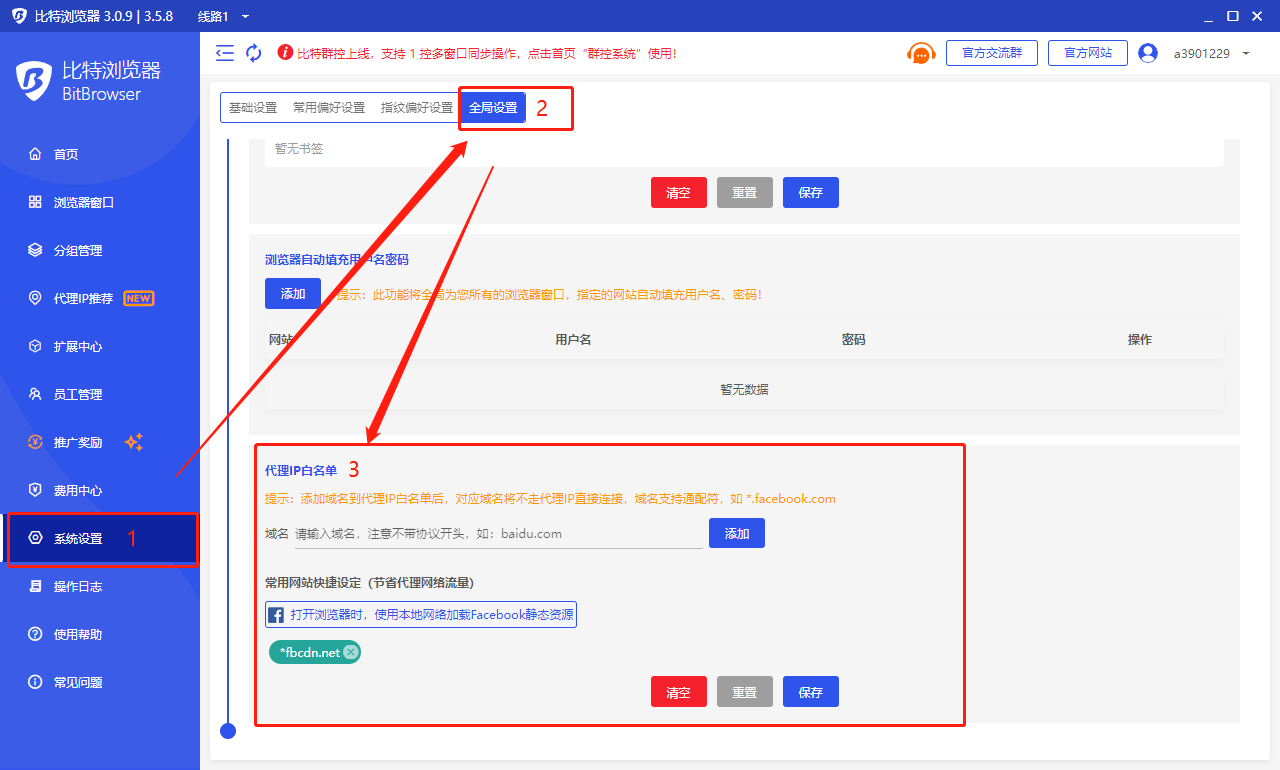Open 浏览器窗口 in sidebar
This screenshot has height=770, width=1280.
point(83,202)
